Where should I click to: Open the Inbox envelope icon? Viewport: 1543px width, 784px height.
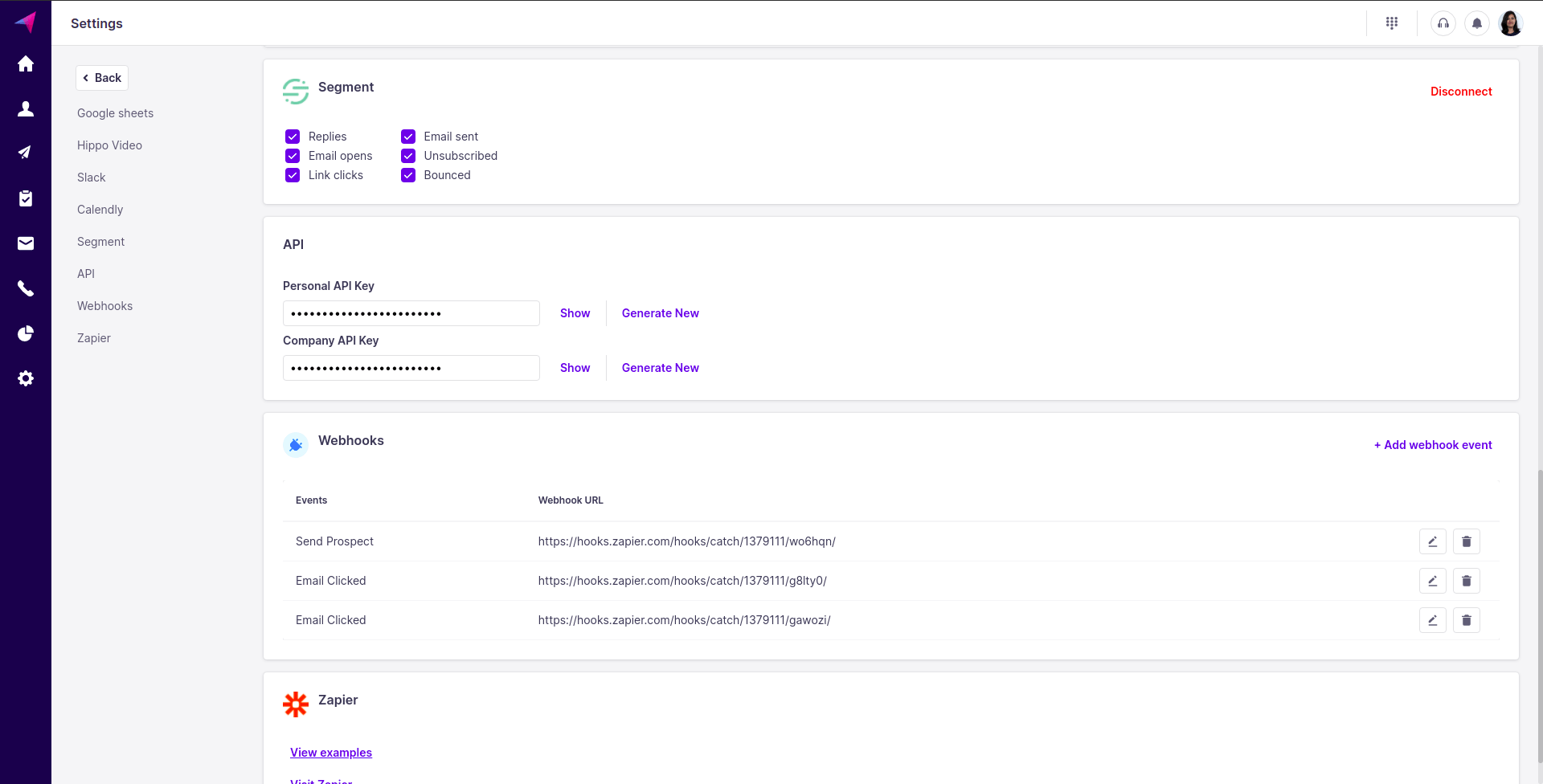pos(26,243)
